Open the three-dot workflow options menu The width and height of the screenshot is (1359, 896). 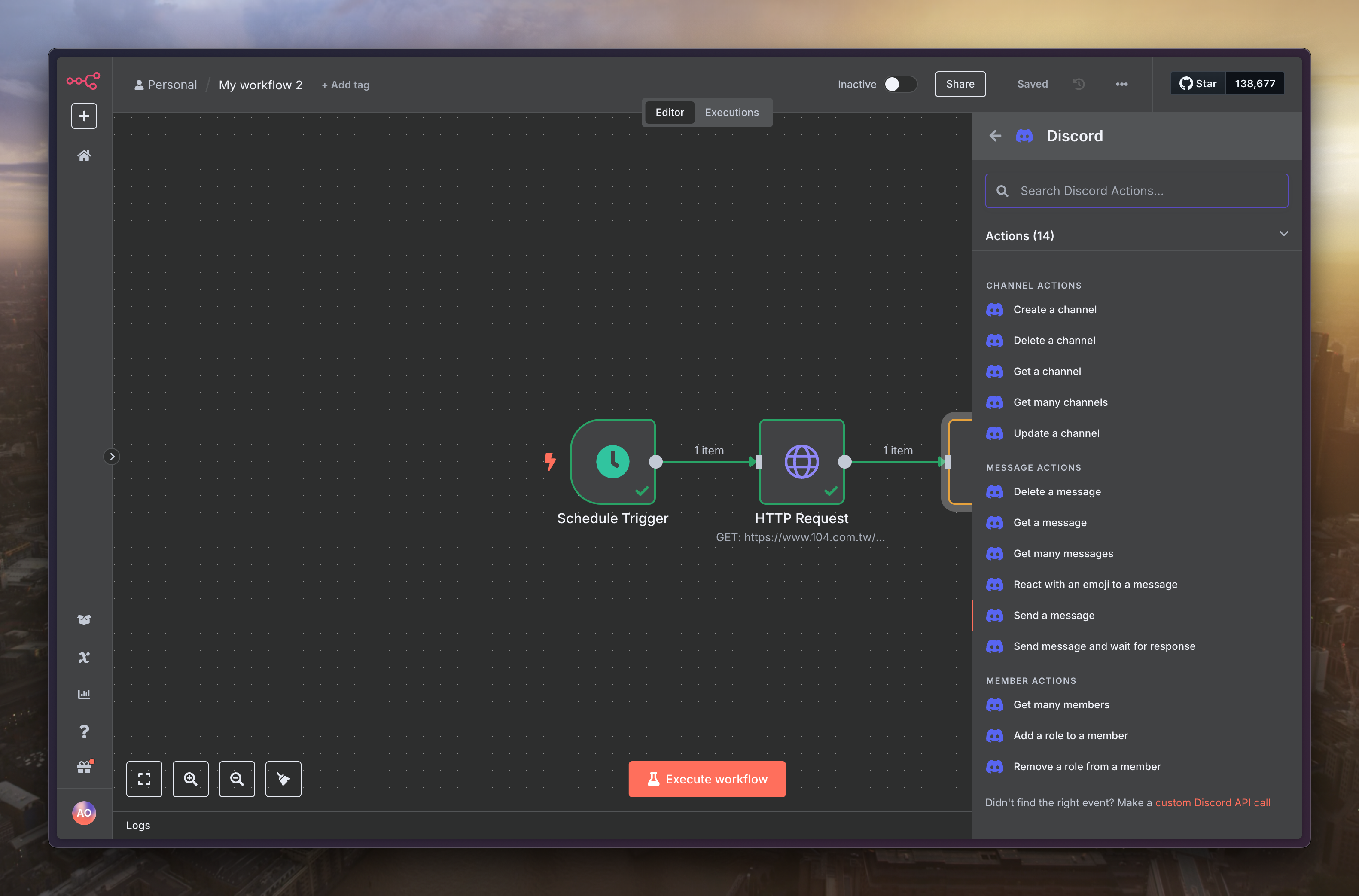(x=1121, y=84)
